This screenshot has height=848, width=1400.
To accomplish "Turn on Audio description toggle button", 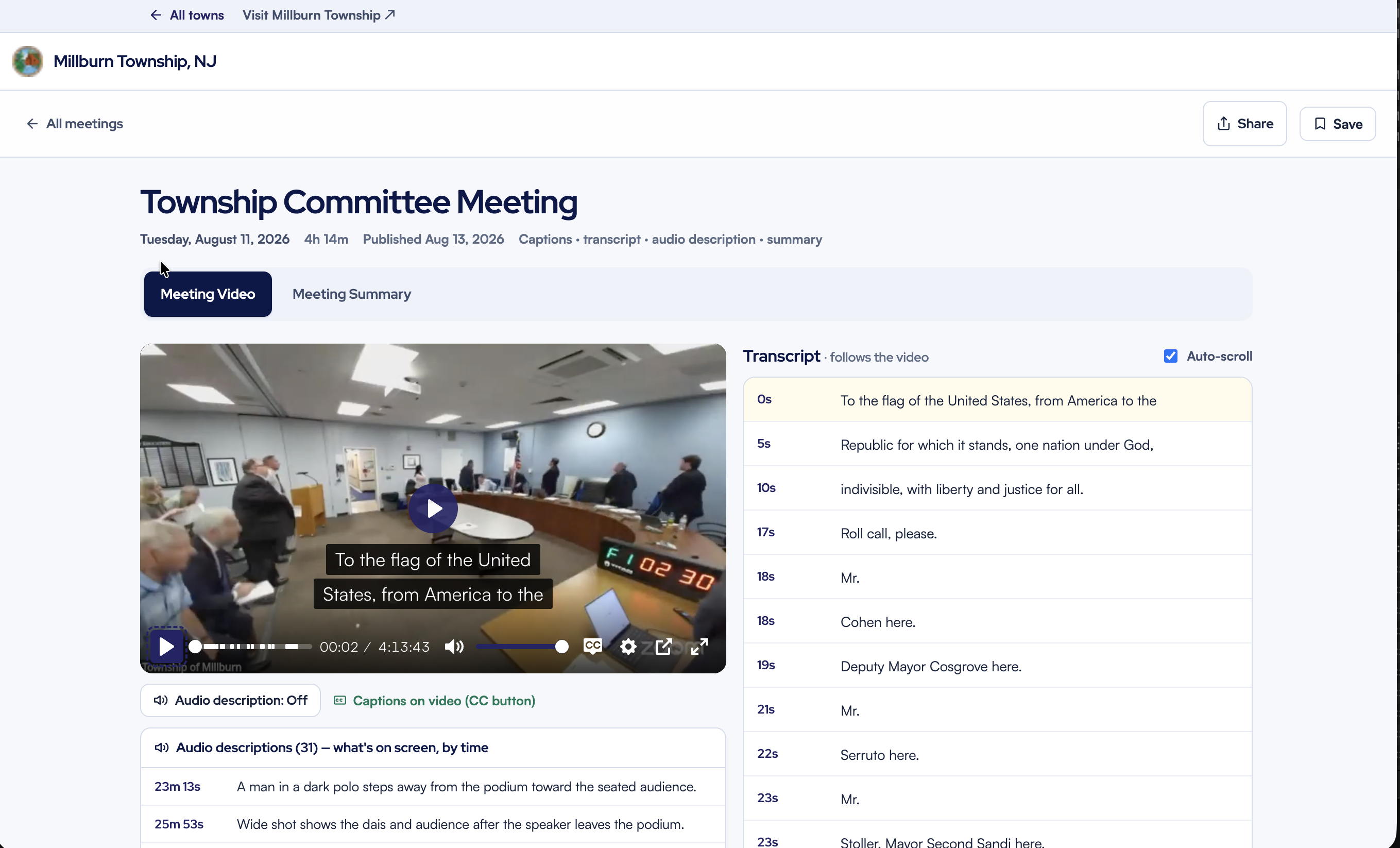I will pos(230,700).
